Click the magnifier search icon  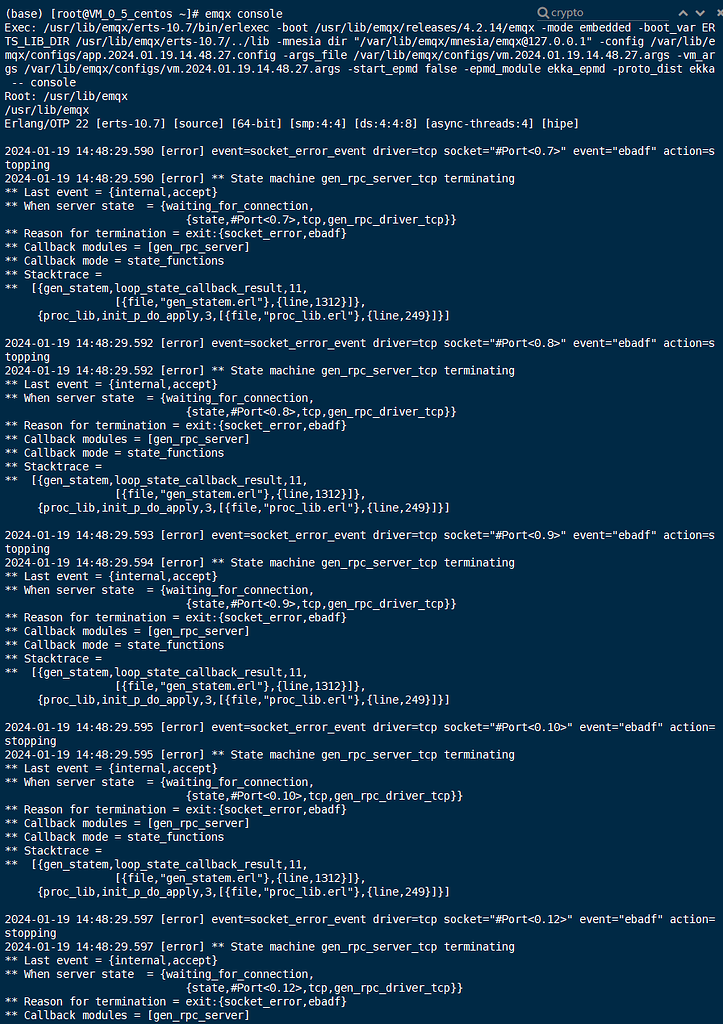pyautogui.click(x=543, y=13)
